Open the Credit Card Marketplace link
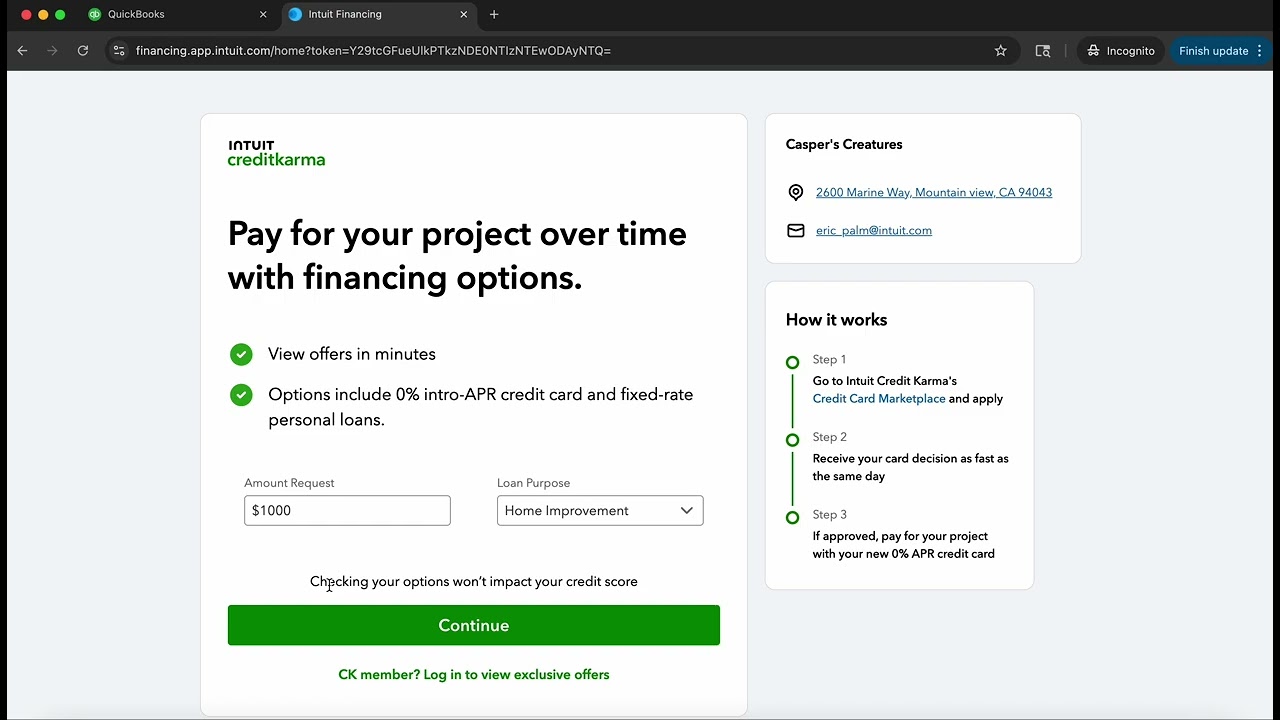Viewport: 1280px width, 720px height. pos(879,399)
